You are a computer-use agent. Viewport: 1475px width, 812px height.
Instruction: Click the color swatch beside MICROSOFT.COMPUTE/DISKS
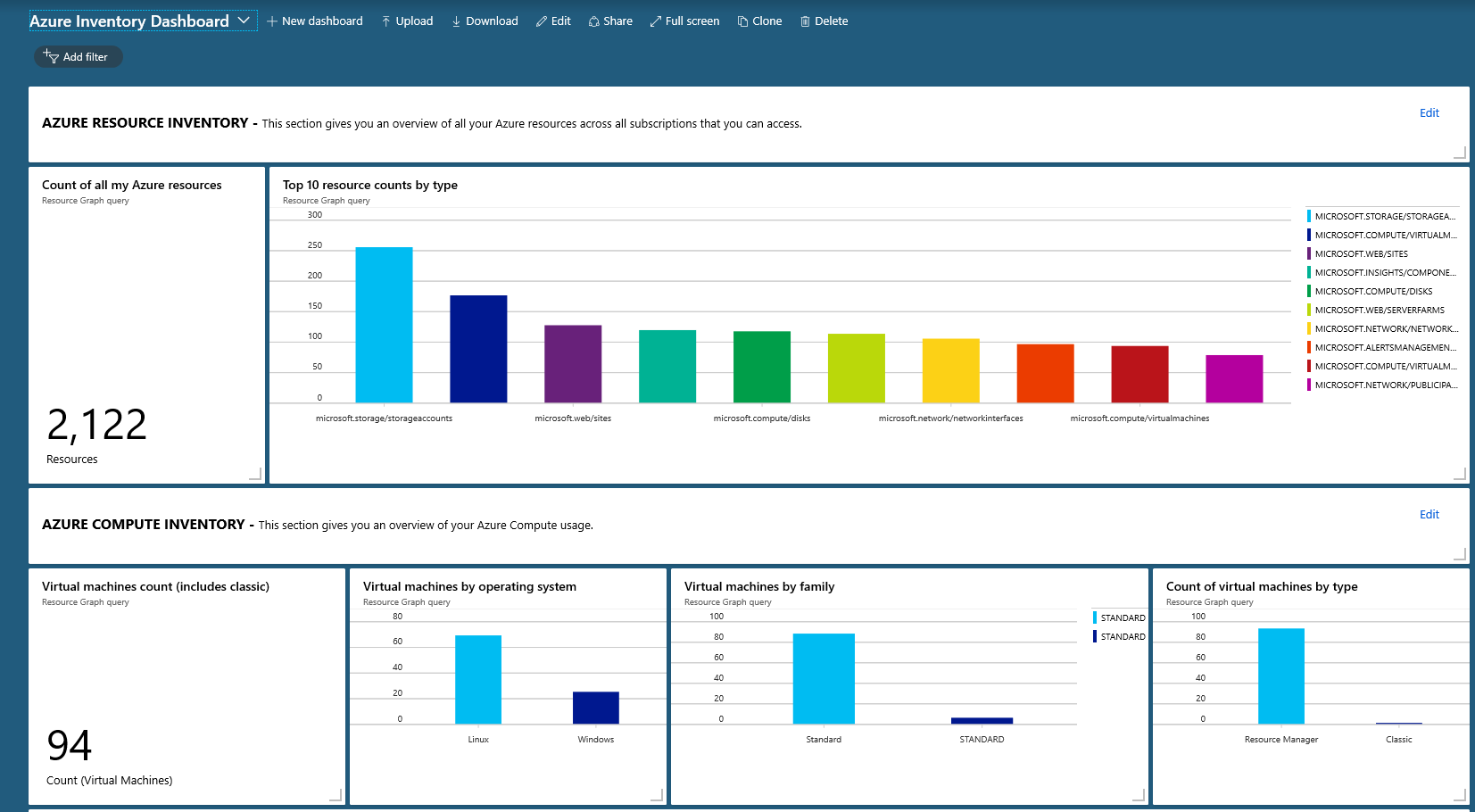click(1309, 291)
